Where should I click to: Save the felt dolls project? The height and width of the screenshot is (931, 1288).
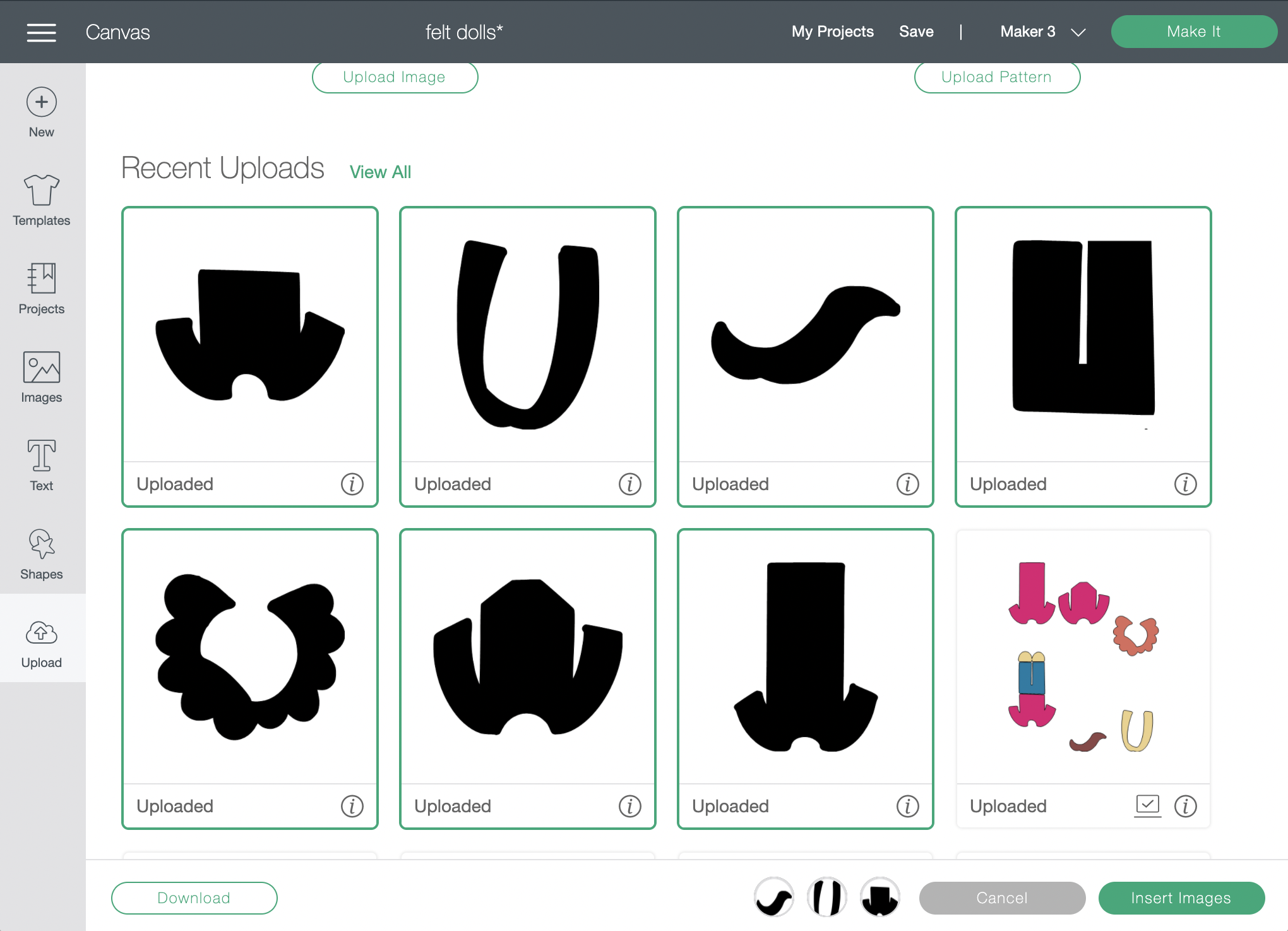pos(916,32)
